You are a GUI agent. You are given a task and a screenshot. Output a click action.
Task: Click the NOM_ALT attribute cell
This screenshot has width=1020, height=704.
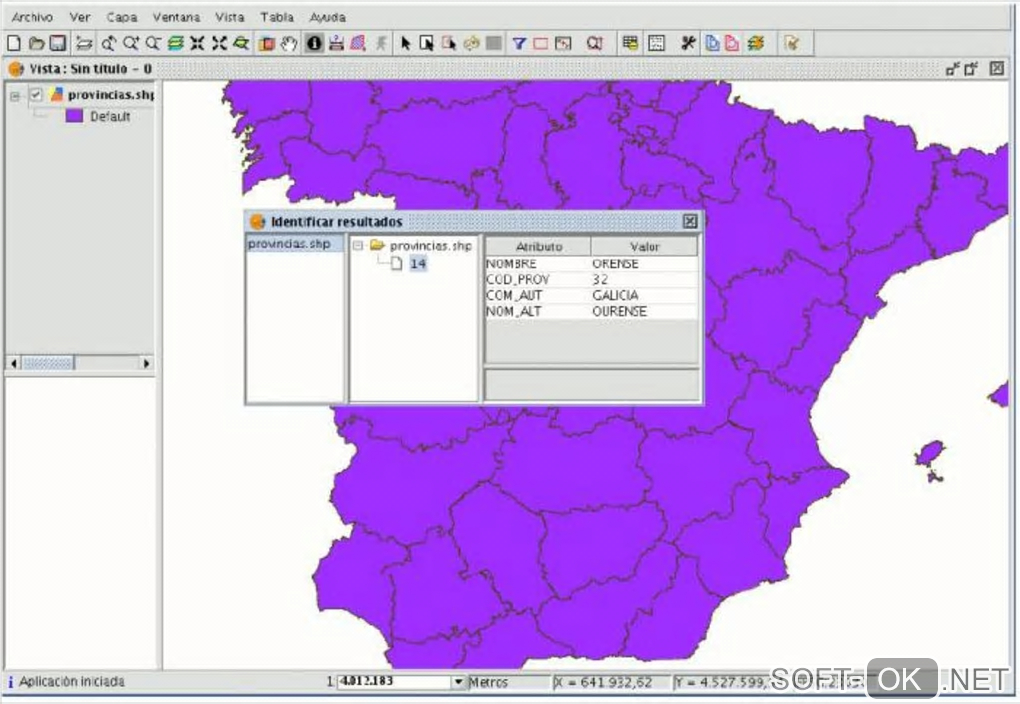click(x=539, y=311)
